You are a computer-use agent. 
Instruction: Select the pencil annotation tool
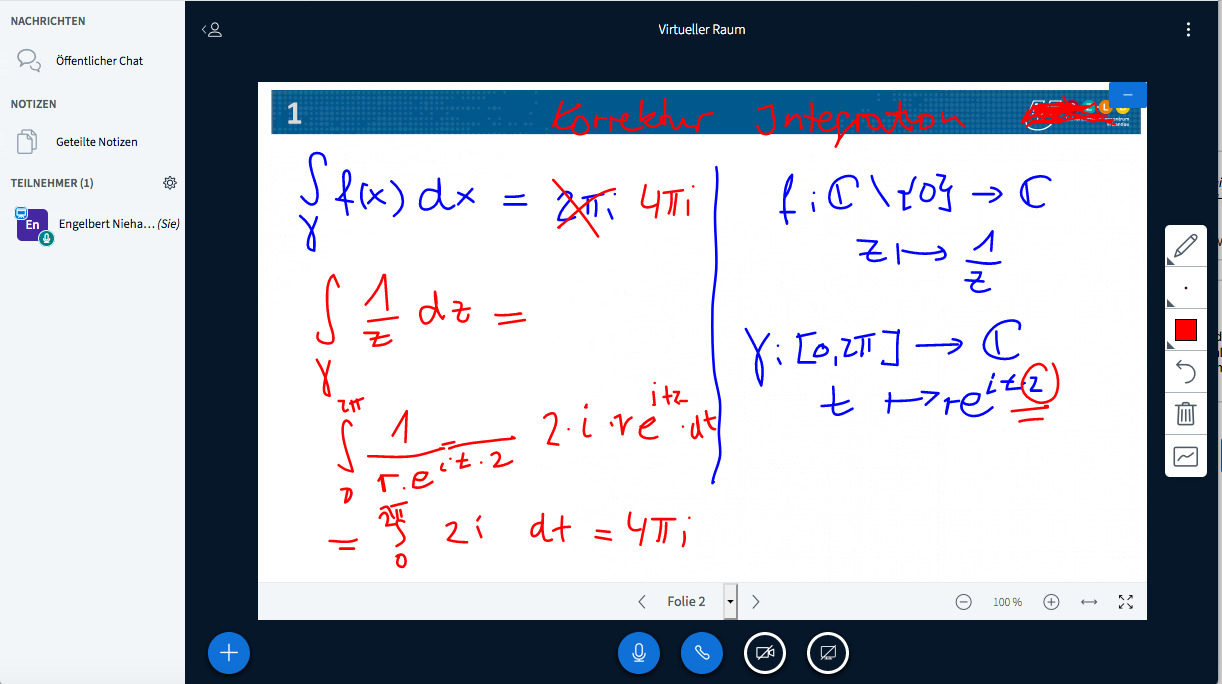(x=1185, y=245)
